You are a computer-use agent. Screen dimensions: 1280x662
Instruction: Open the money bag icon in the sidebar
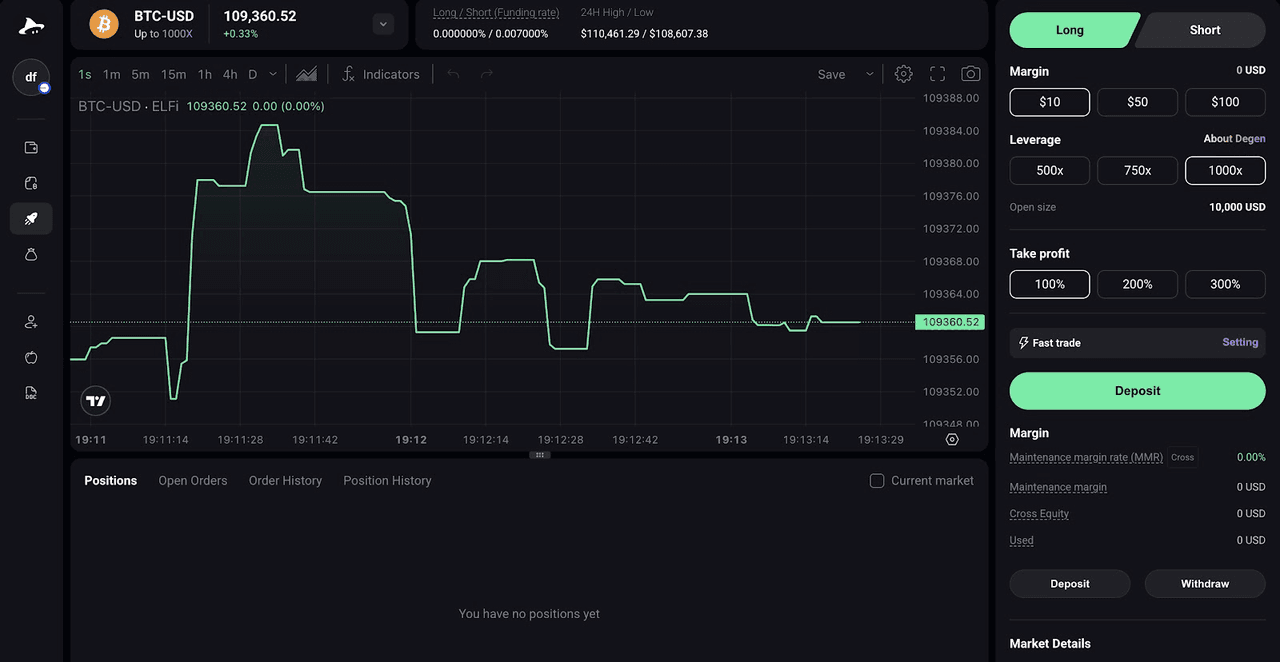31,255
